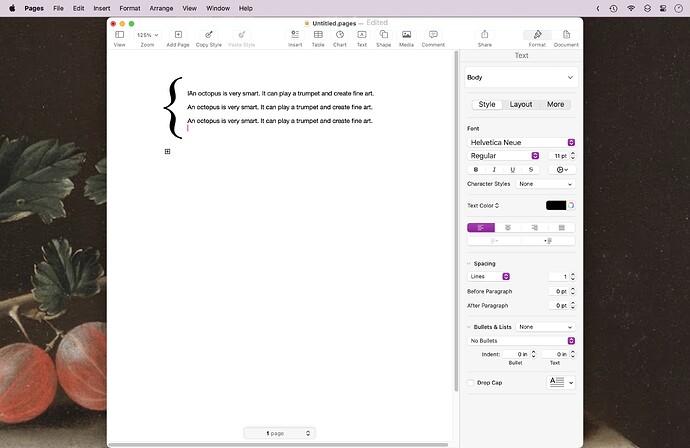Open the View sidebar options
Image resolution: width=690 pixels, height=448 pixels.
[x=119, y=35]
